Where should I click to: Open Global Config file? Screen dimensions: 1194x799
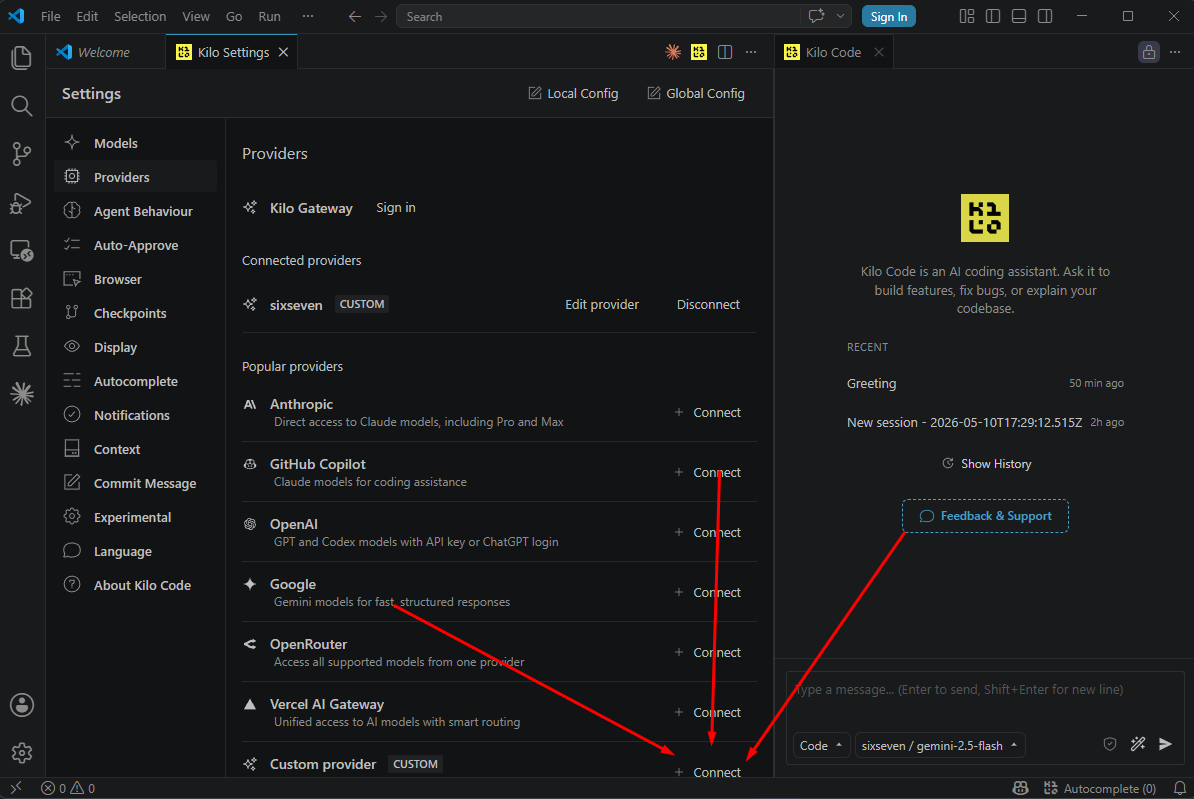coord(696,93)
